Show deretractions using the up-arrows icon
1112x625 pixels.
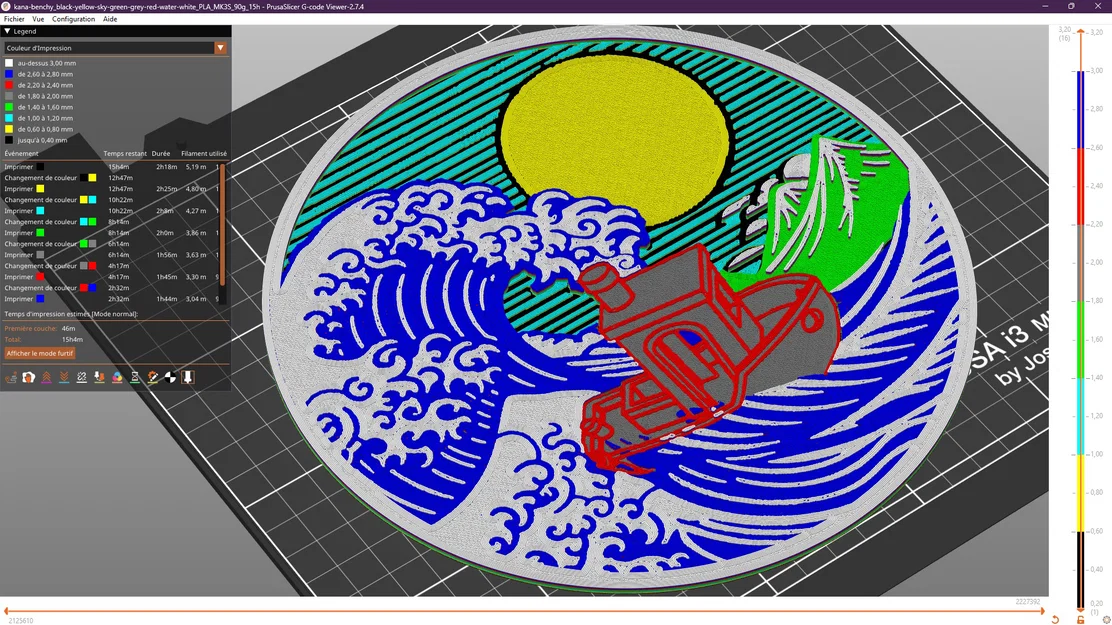pos(46,377)
